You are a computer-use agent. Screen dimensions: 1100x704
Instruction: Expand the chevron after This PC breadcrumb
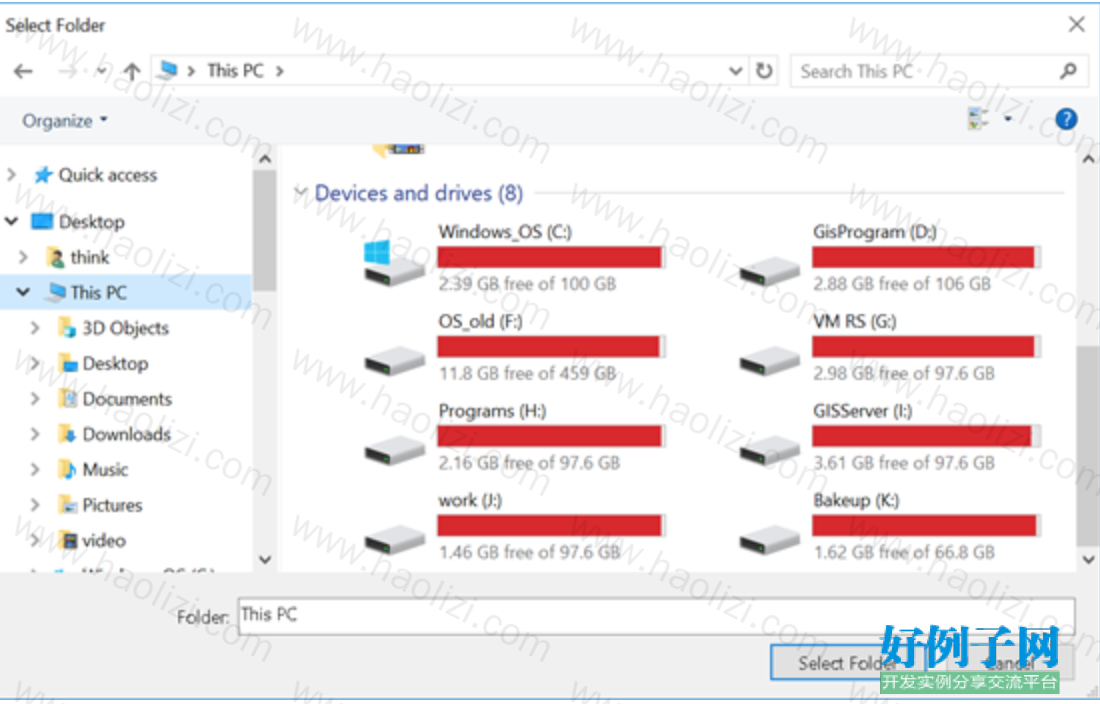click(x=280, y=71)
